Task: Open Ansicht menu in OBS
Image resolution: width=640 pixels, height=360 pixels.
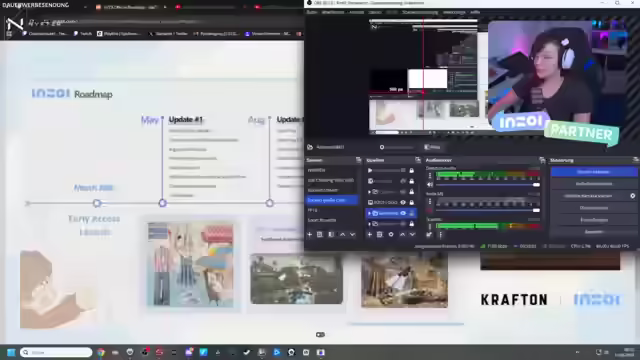Action: click(x=356, y=12)
